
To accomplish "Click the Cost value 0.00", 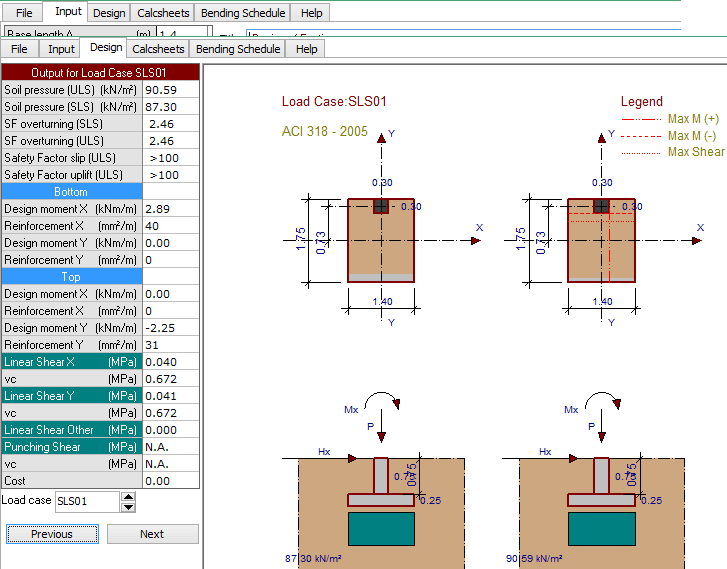I will (x=171, y=481).
